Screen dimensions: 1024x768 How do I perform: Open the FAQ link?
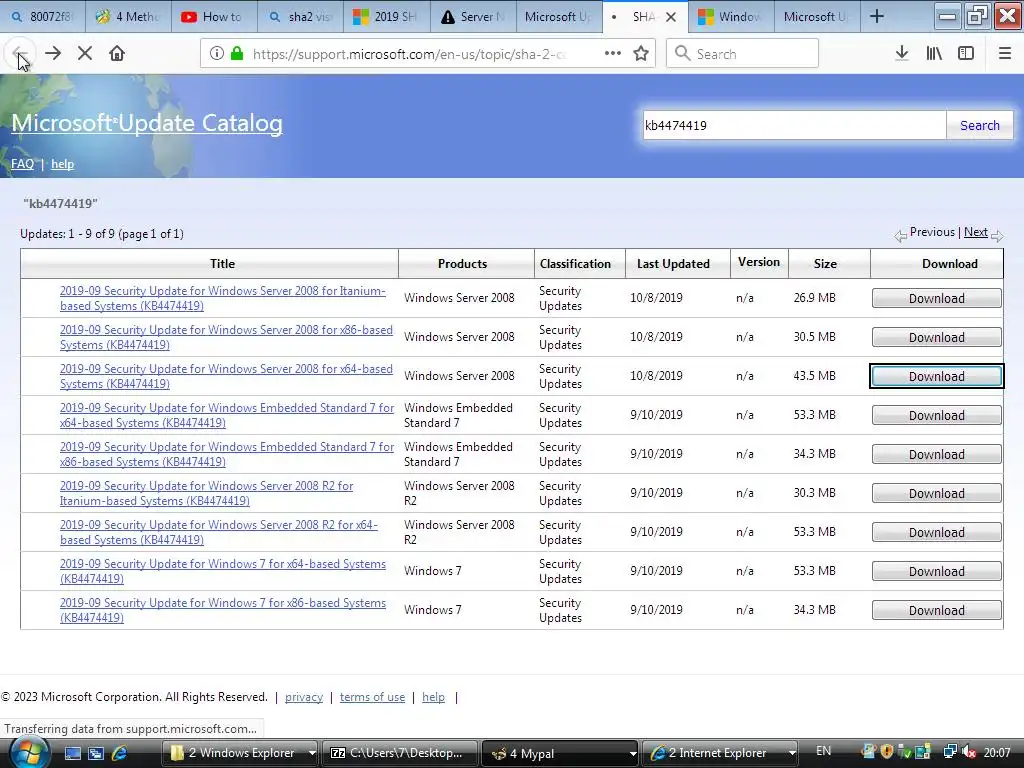pos(22,164)
